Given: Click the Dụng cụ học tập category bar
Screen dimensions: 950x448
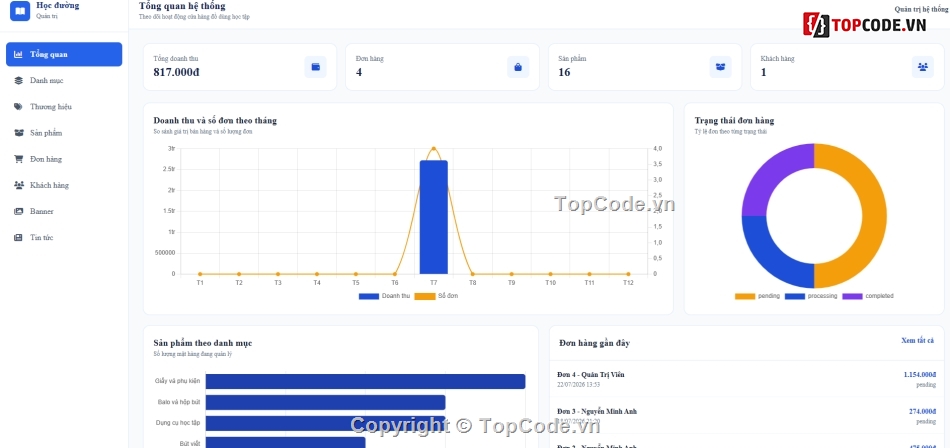Looking at the screenshot, I should [x=325, y=423].
